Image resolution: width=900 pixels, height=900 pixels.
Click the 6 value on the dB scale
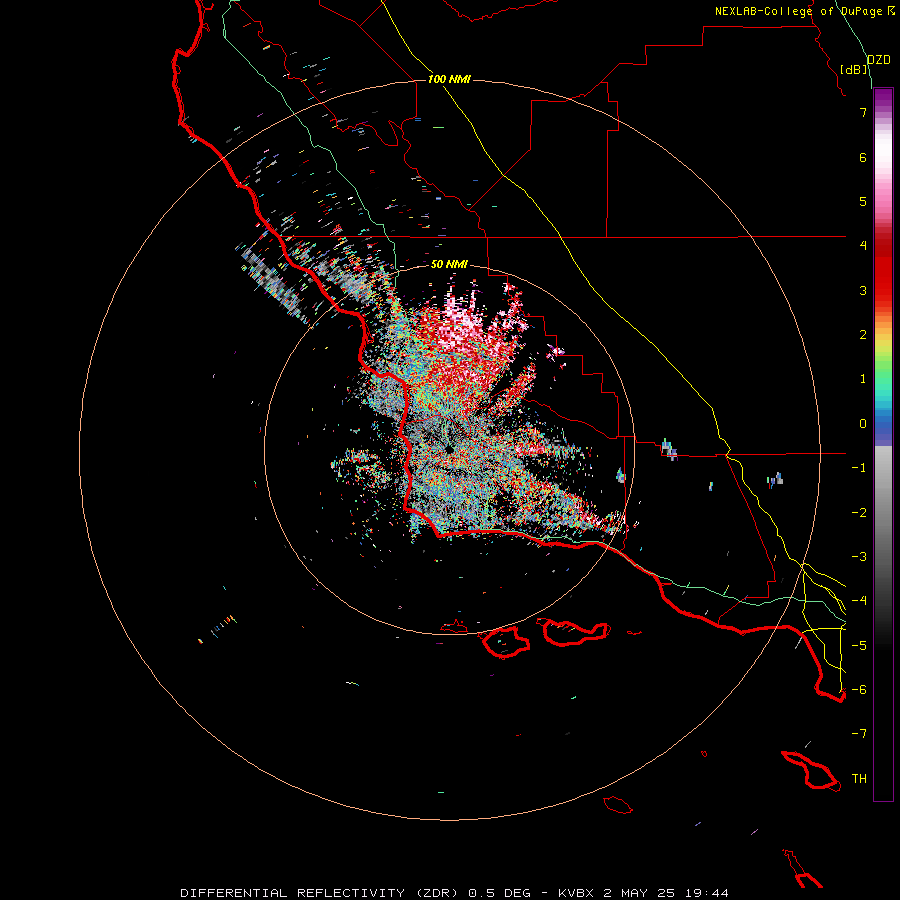[x=863, y=157]
